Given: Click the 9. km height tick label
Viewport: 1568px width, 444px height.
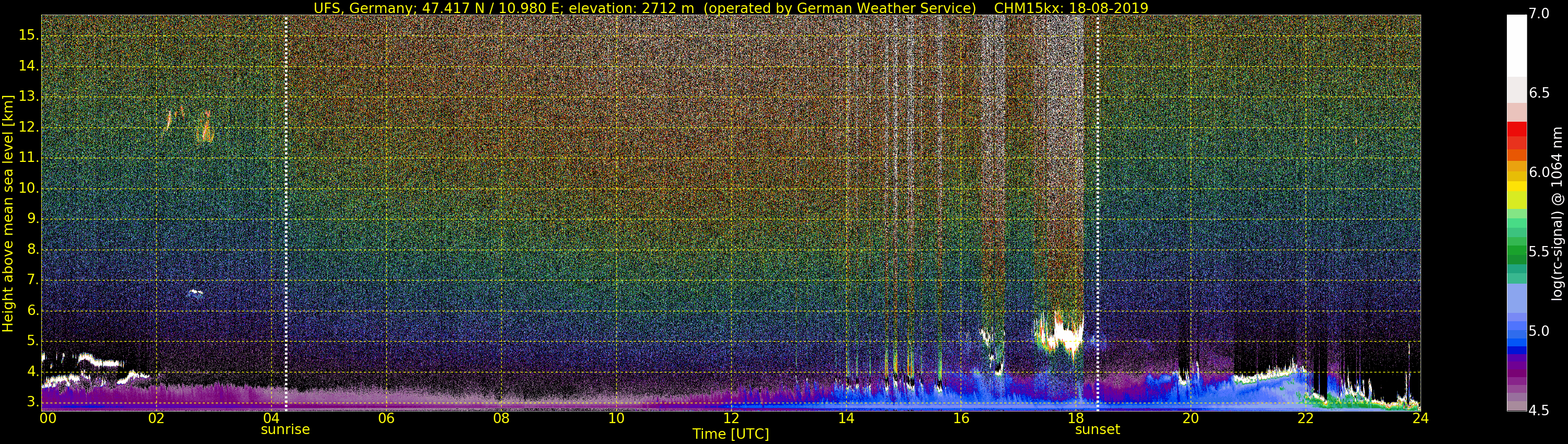Looking at the screenshot, I should click(32, 219).
